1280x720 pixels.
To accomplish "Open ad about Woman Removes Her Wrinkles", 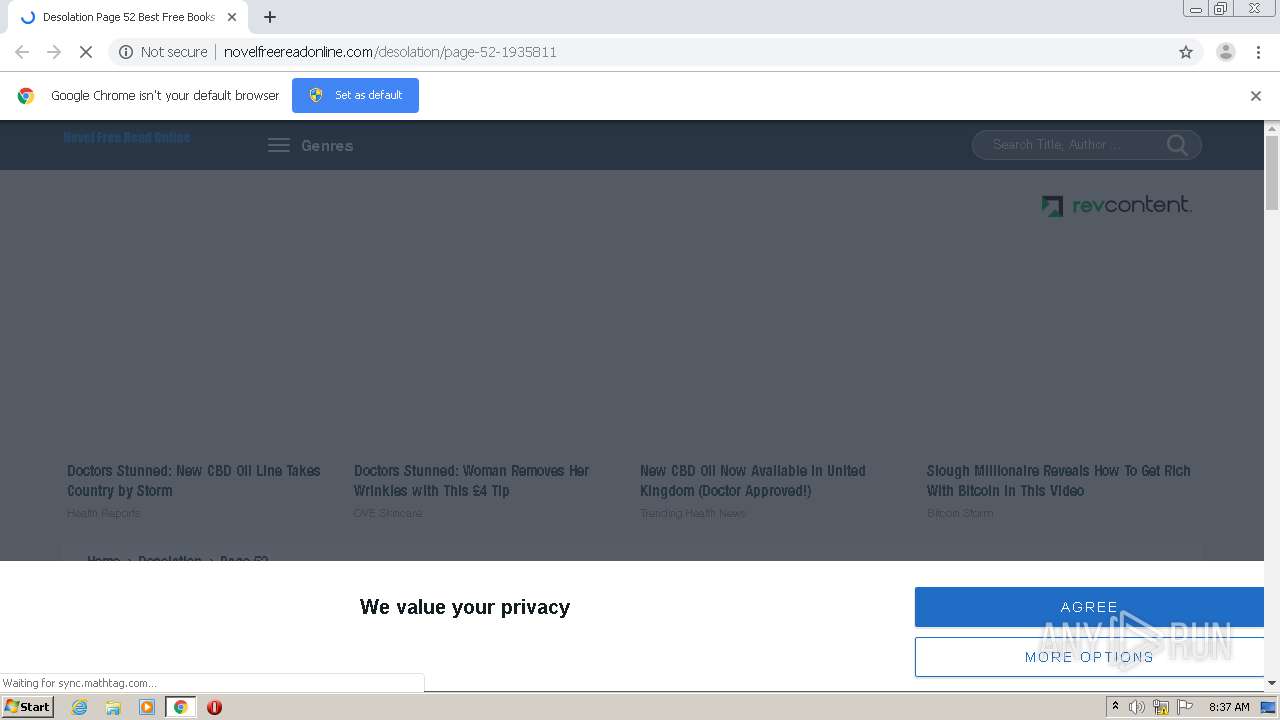I will coord(471,481).
